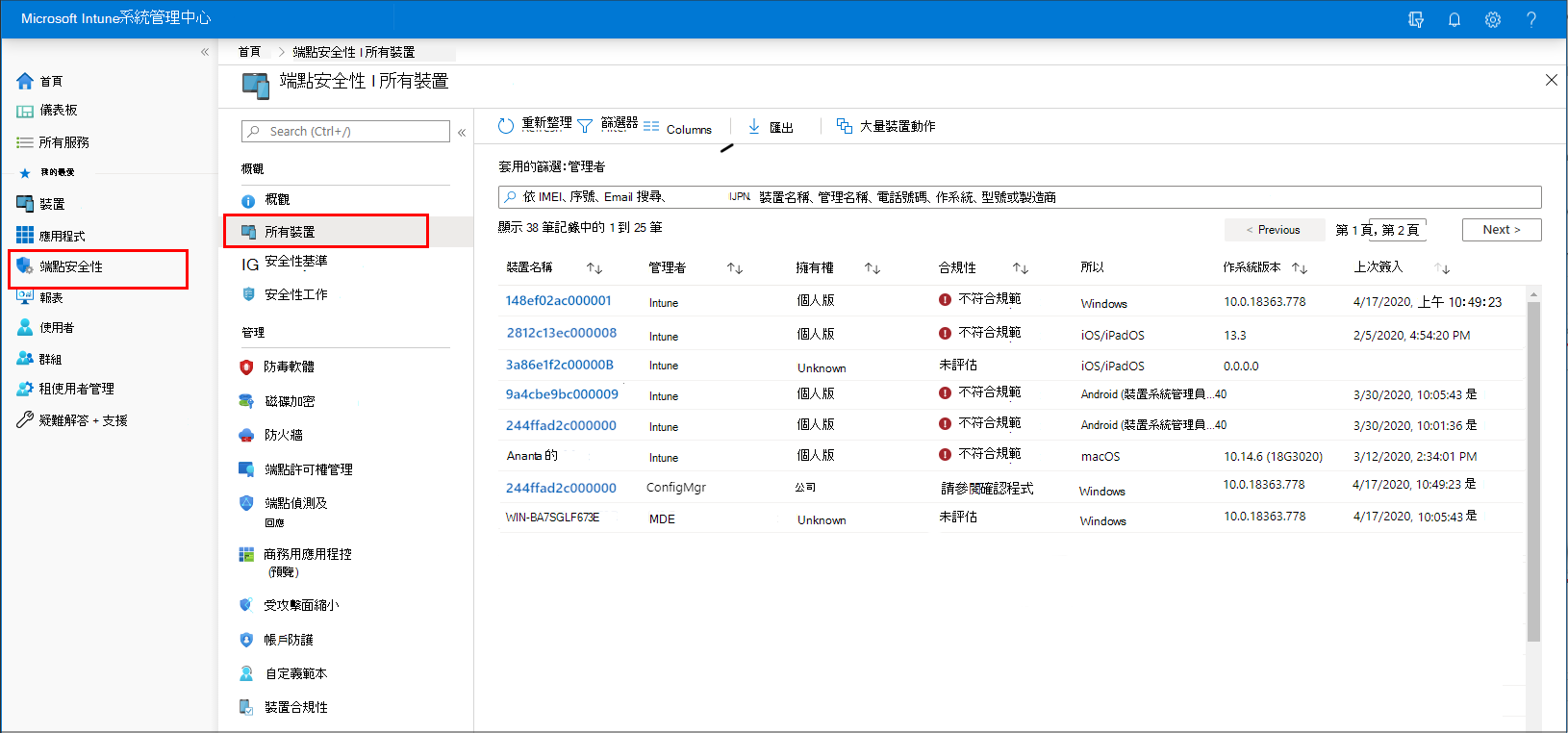The height and width of the screenshot is (733, 1568).
Task: Click the 套用的篩選:管理者 filter label
Action: pos(552,166)
